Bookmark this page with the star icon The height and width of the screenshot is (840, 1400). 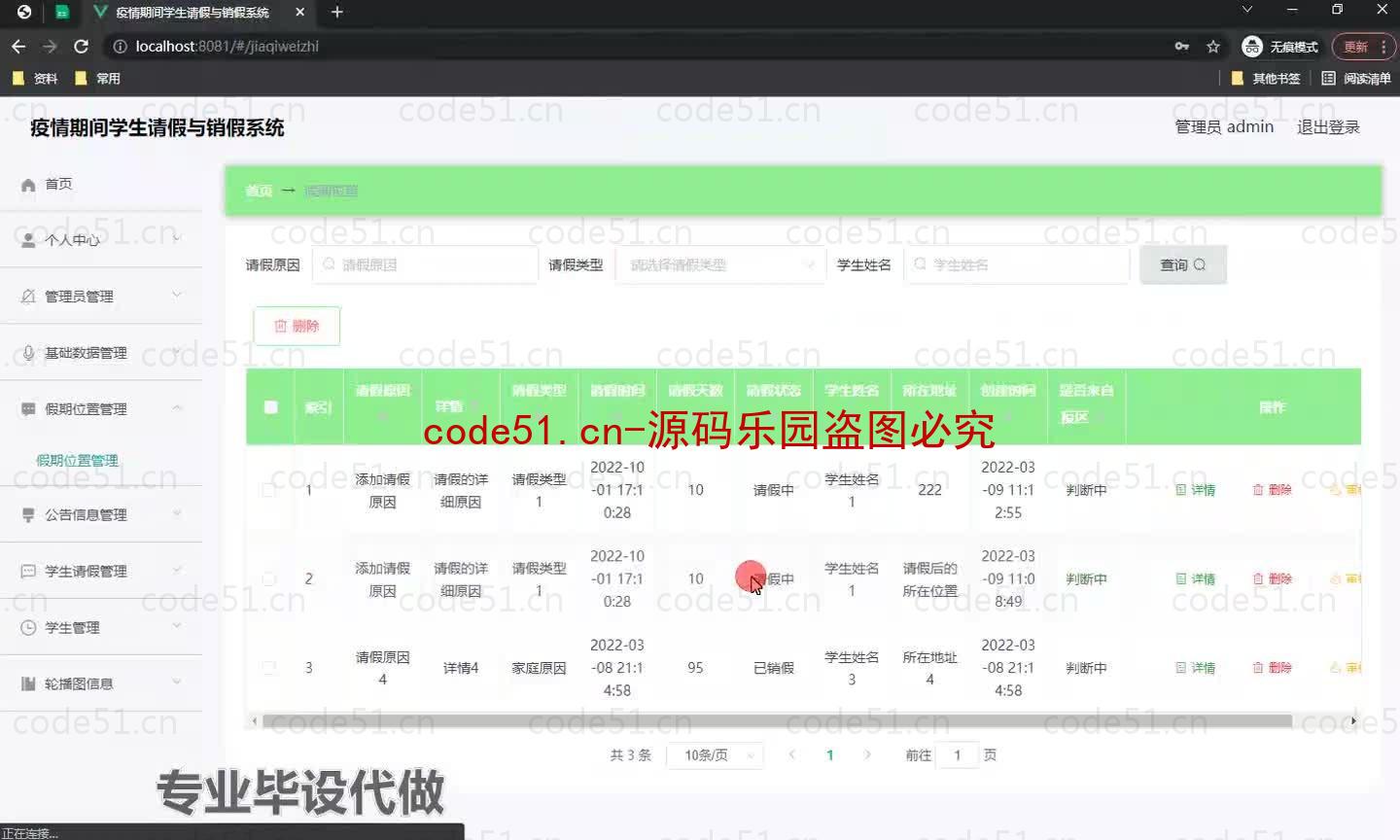1213,47
